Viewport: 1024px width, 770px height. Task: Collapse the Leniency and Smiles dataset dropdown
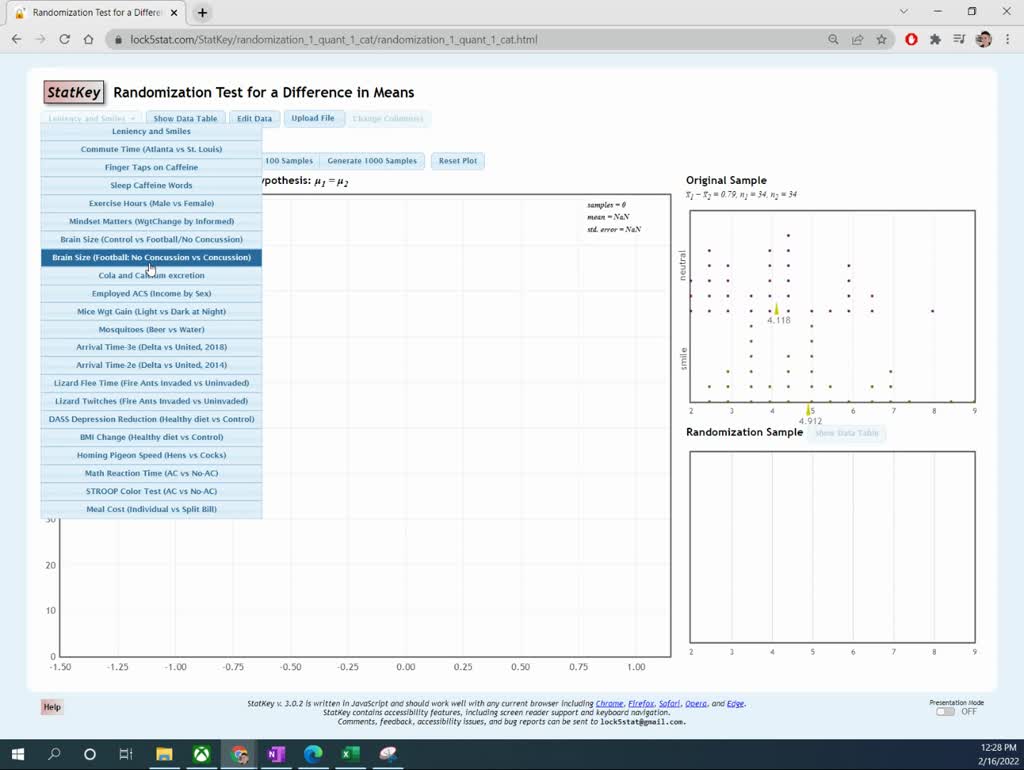91,118
